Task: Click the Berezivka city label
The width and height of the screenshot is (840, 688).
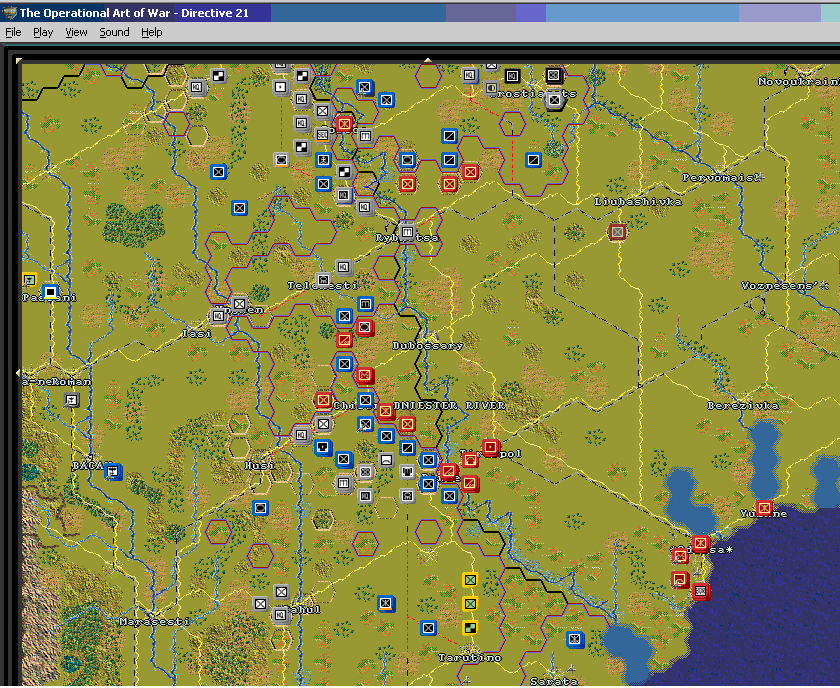Action: point(743,406)
